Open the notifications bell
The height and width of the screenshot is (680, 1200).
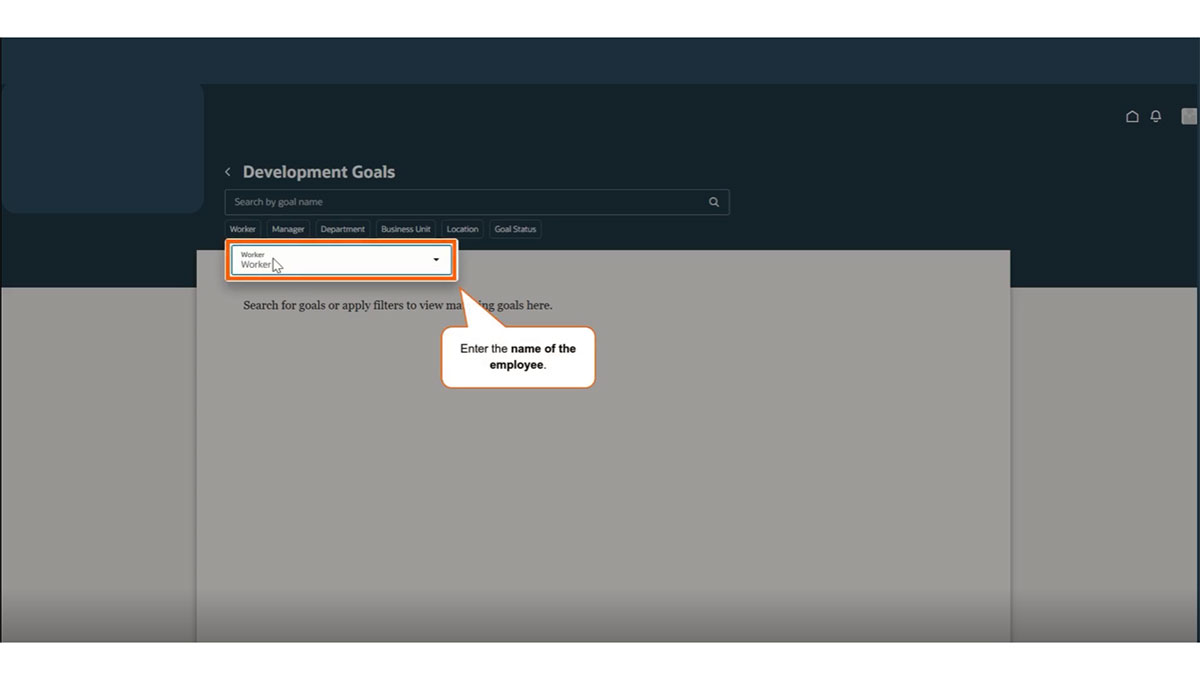[1156, 117]
